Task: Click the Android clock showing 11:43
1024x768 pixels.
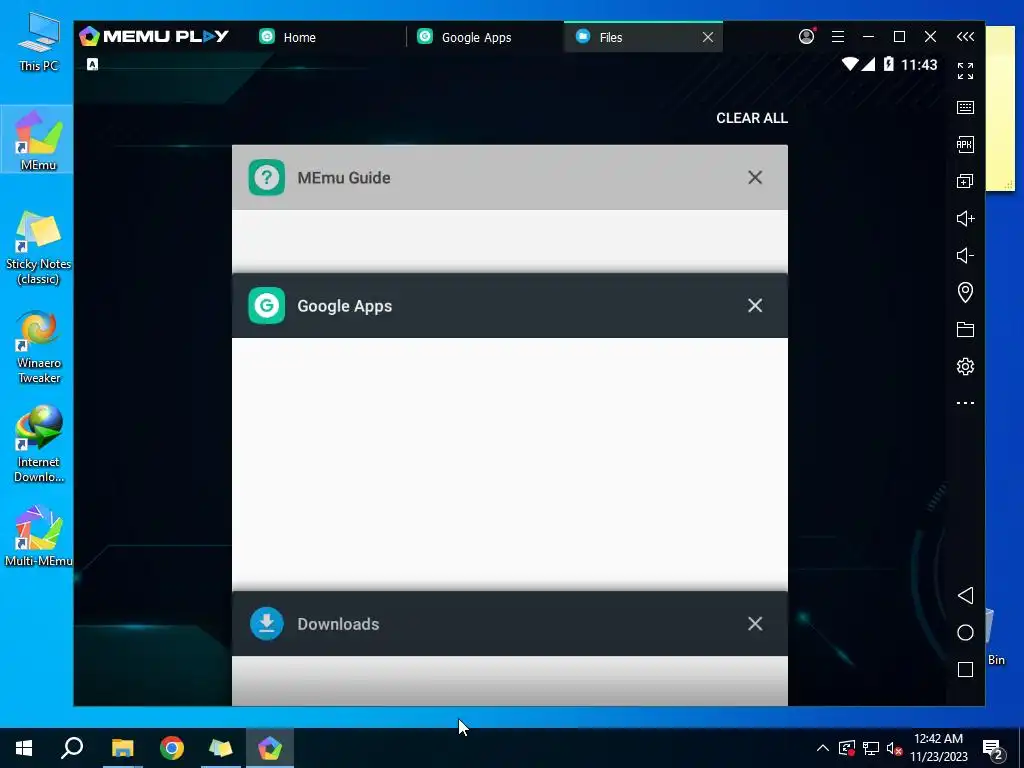Action: 919,65
